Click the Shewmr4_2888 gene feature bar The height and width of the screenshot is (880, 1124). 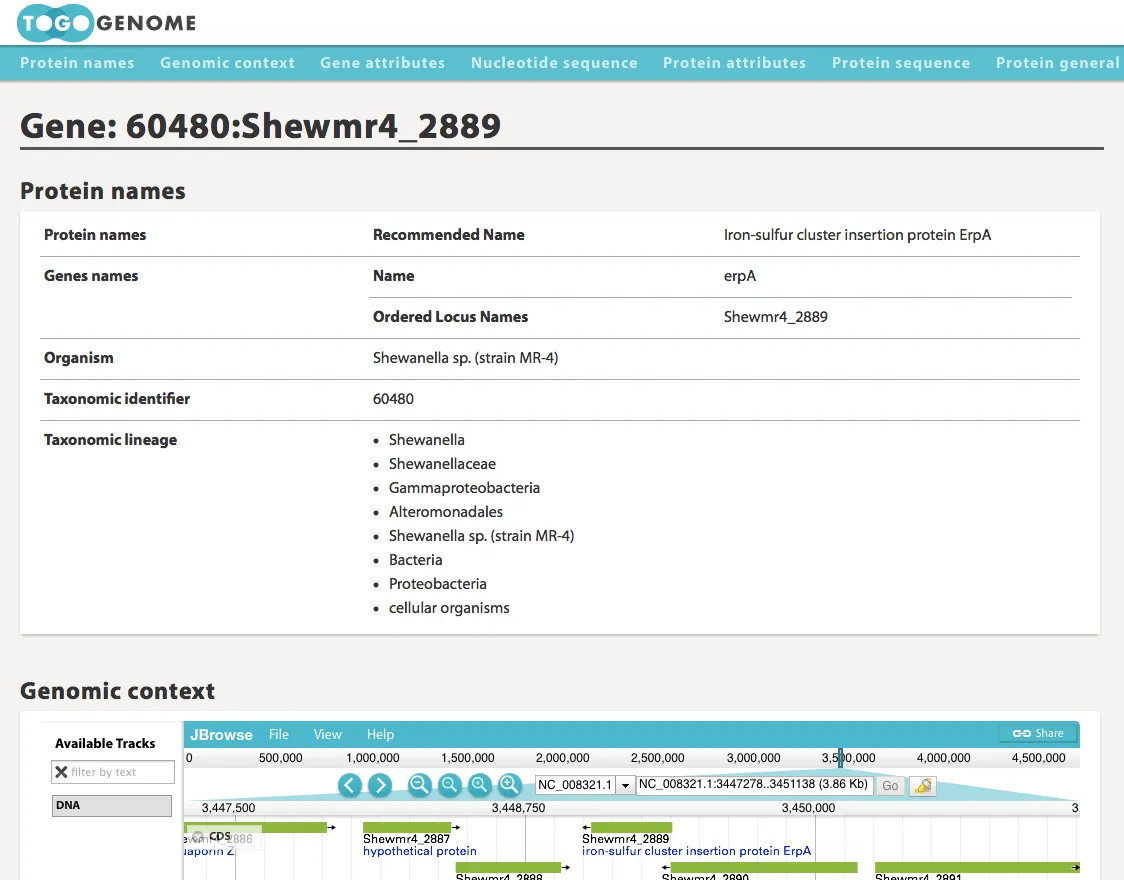[x=508, y=868]
